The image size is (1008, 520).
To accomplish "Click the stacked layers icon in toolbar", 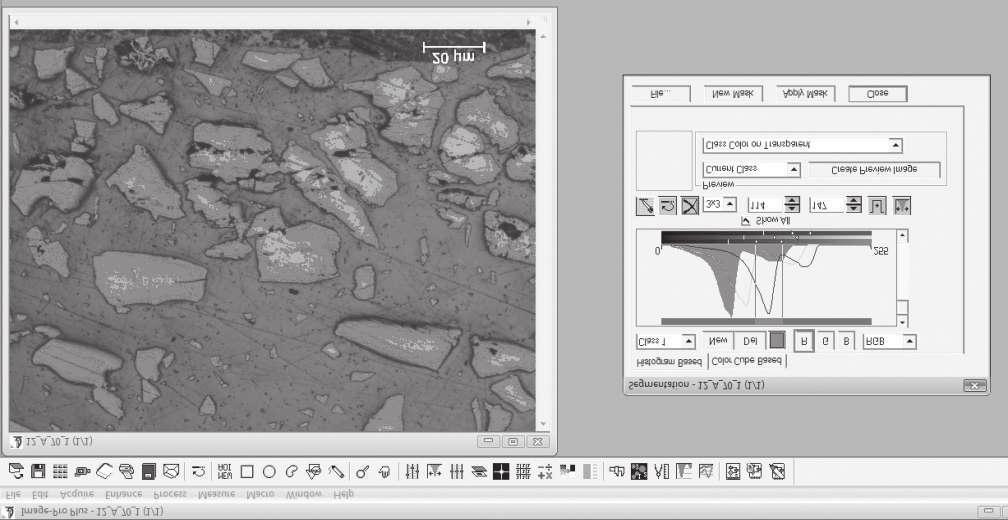I will (x=479, y=472).
